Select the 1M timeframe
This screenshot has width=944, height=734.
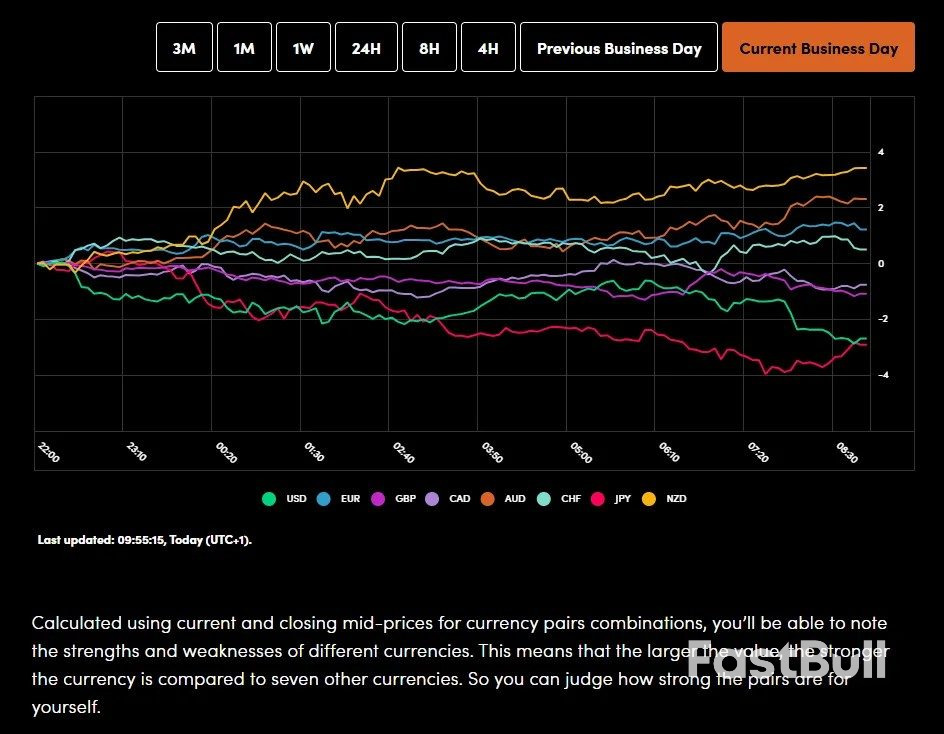(x=244, y=47)
